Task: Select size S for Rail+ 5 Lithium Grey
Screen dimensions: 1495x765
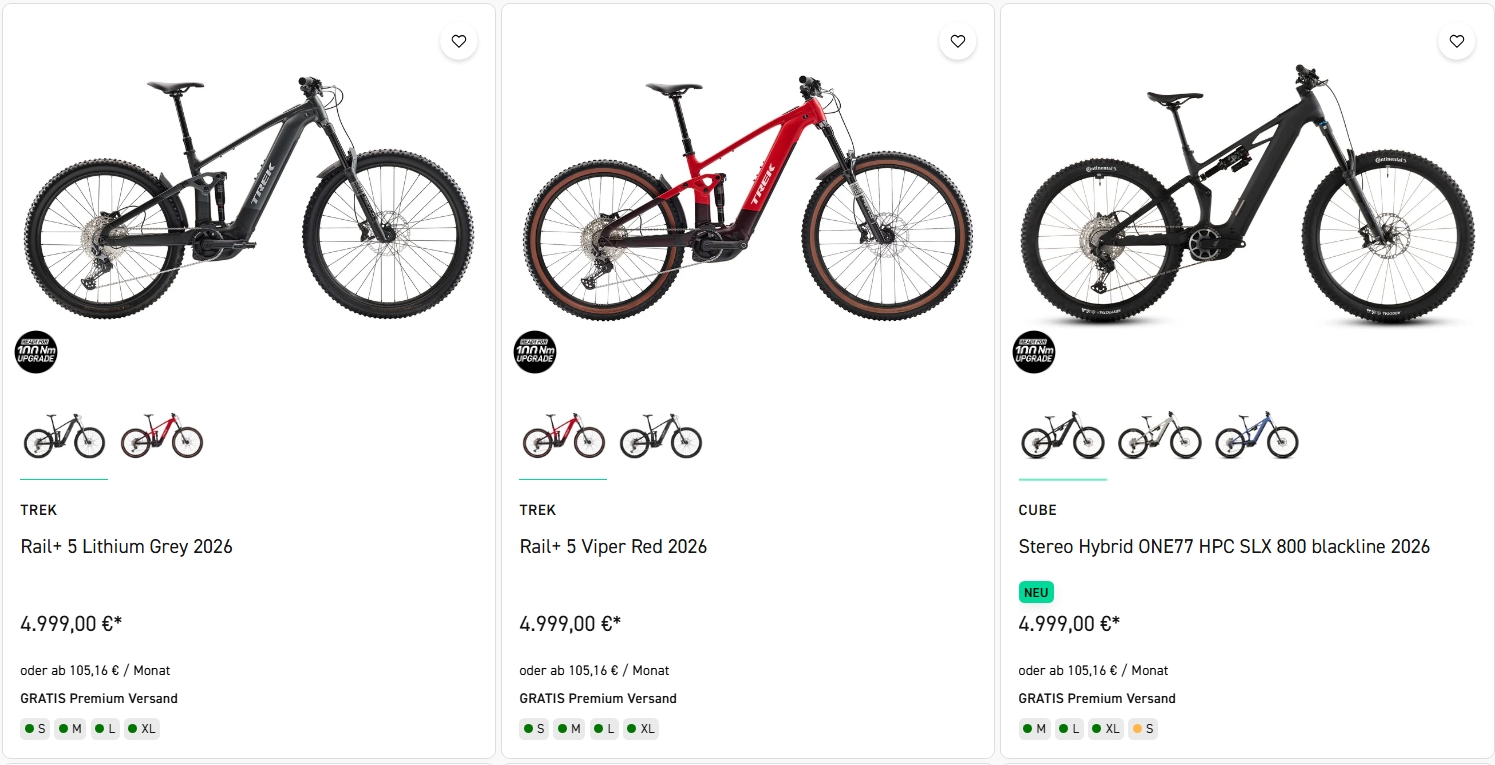Action: tap(35, 729)
